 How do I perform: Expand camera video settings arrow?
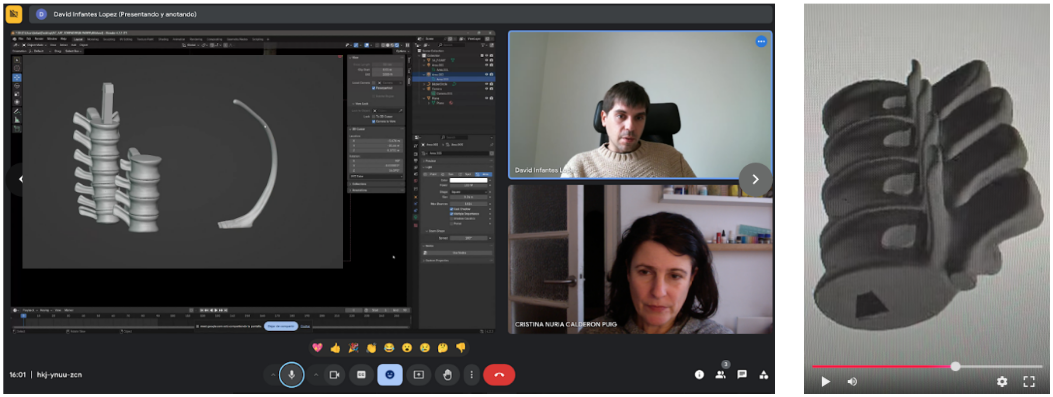[x=316, y=374]
